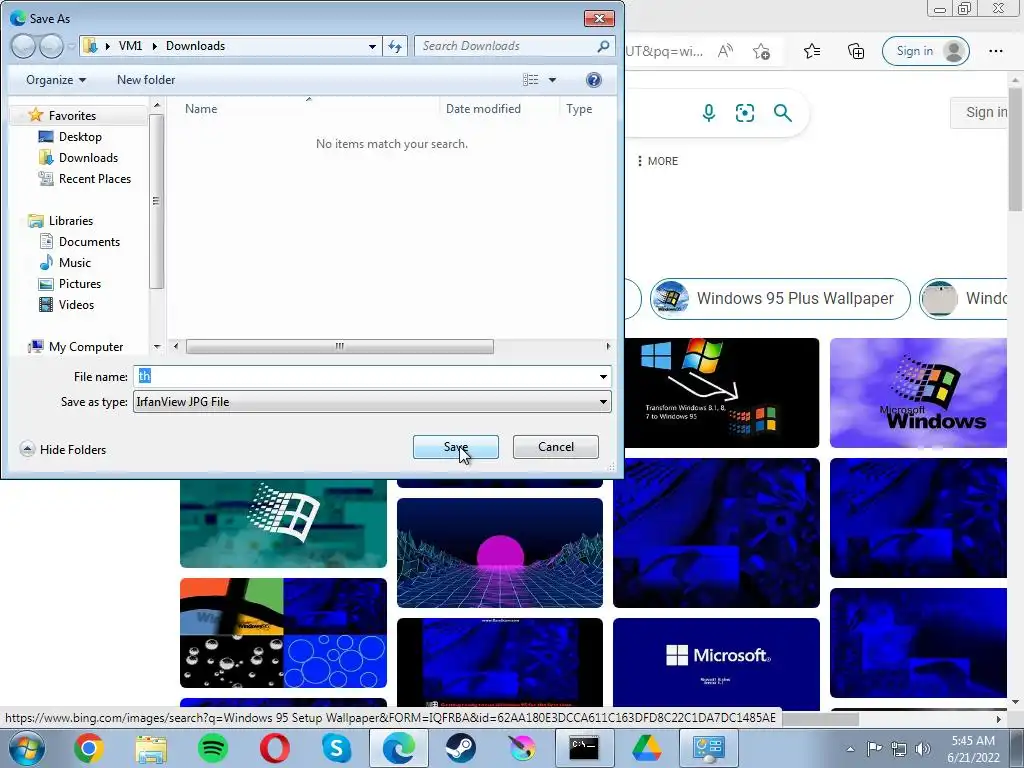The image size is (1024, 768).
Task: Open Edge Settings and more menu
Action: (995, 51)
